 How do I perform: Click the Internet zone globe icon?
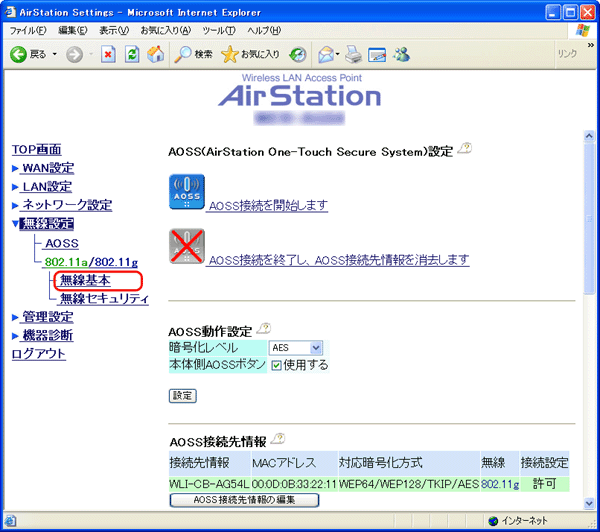(493, 521)
